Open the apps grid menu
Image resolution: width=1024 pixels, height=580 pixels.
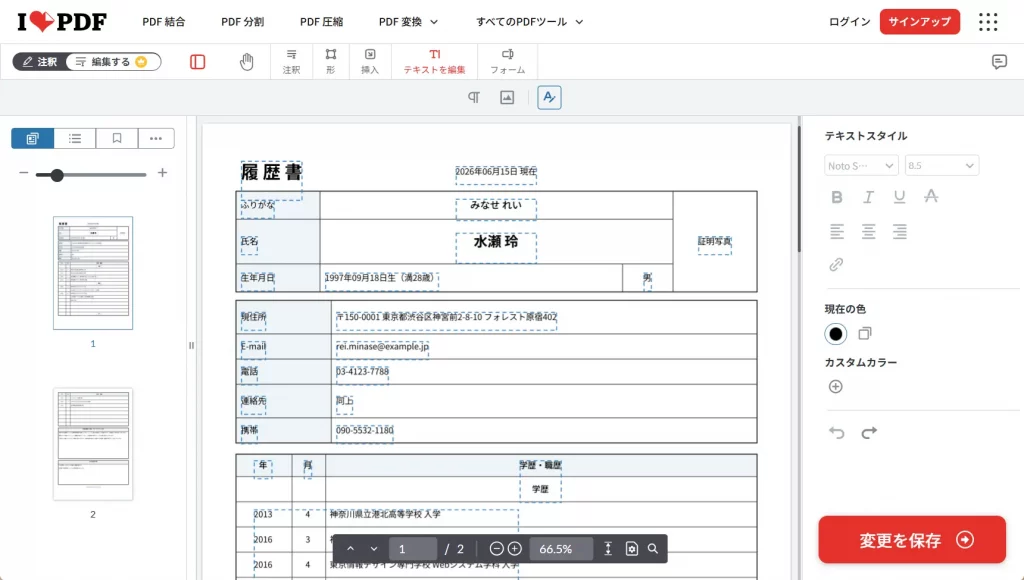(x=988, y=22)
